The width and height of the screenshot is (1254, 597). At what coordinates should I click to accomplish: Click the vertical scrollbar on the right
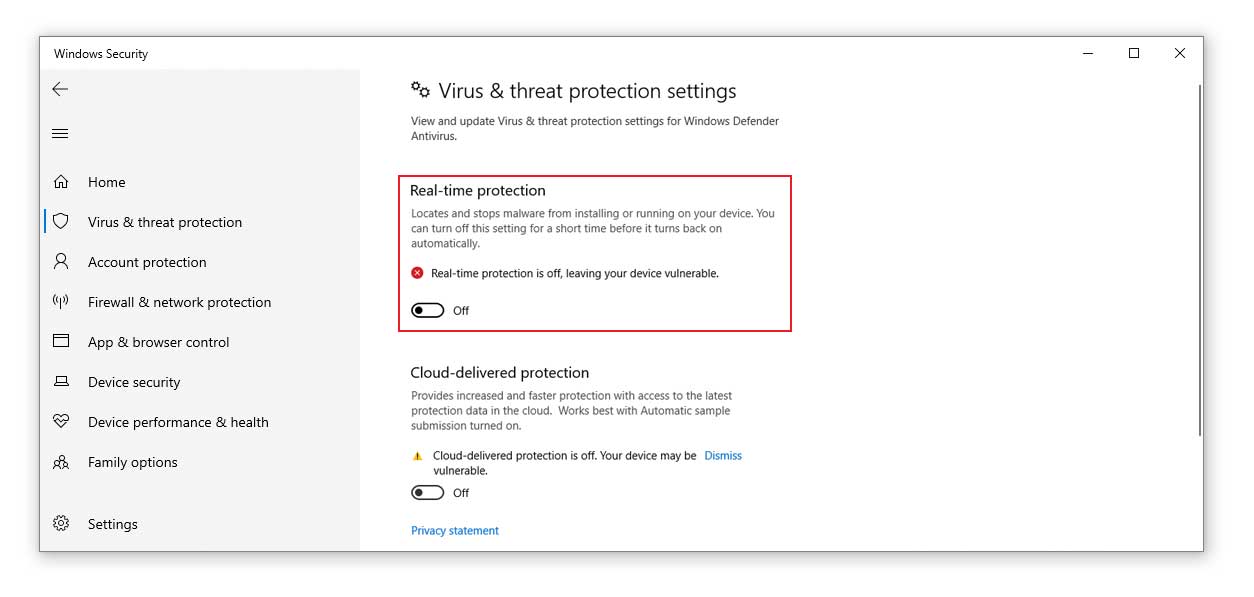(x=1200, y=260)
